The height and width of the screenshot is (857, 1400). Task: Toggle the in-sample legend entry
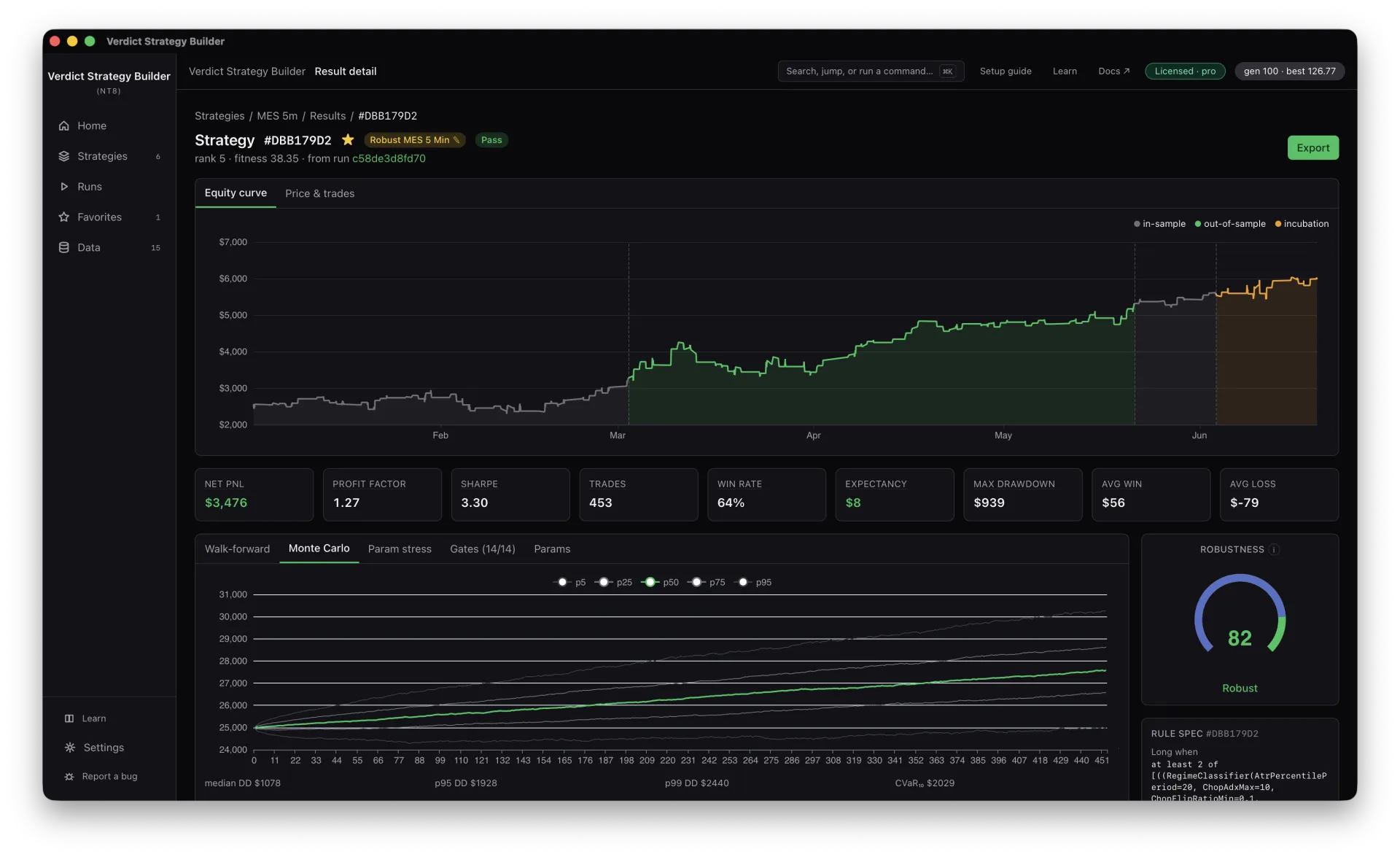[x=1159, y=224]
